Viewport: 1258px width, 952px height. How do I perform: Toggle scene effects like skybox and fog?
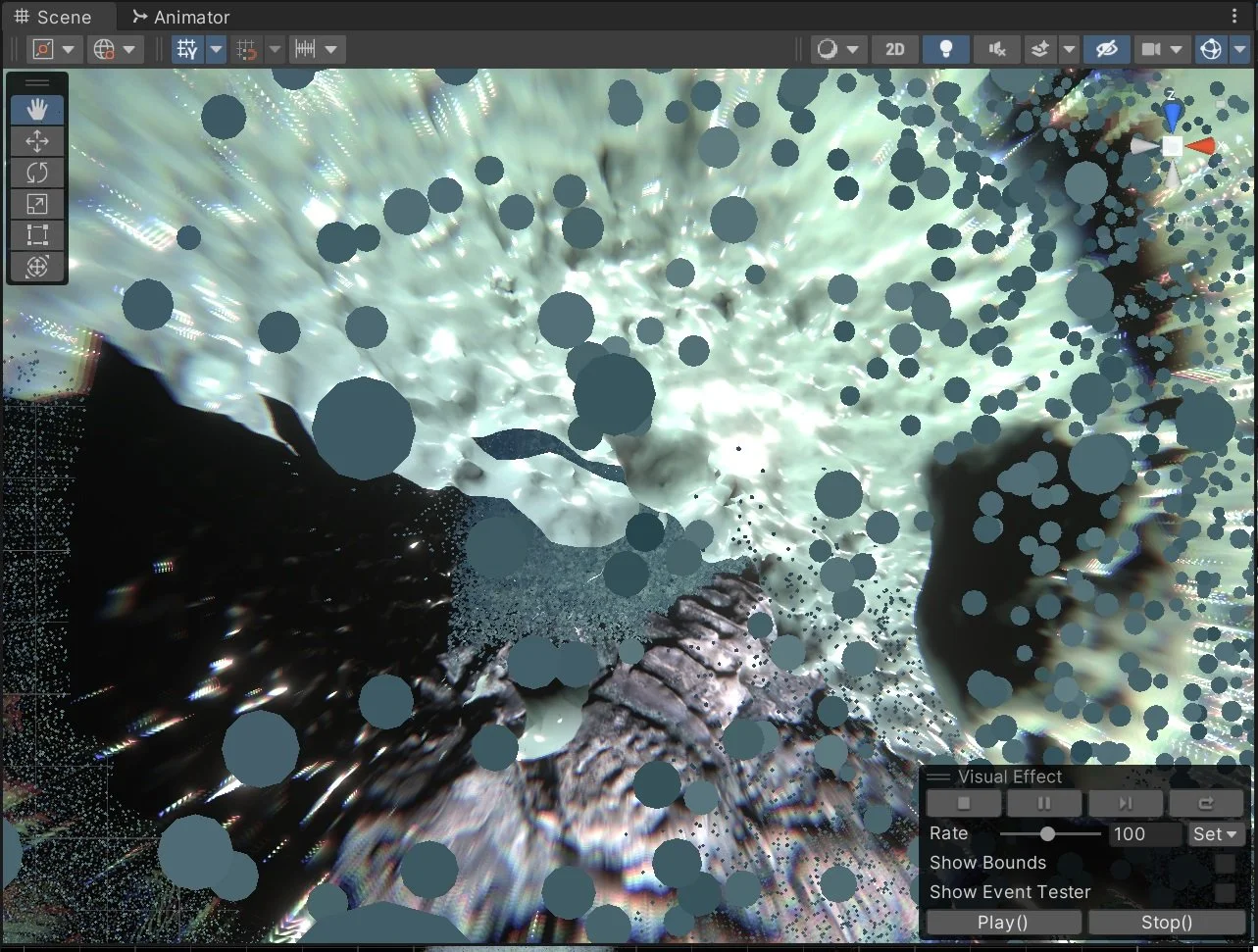1040,49
